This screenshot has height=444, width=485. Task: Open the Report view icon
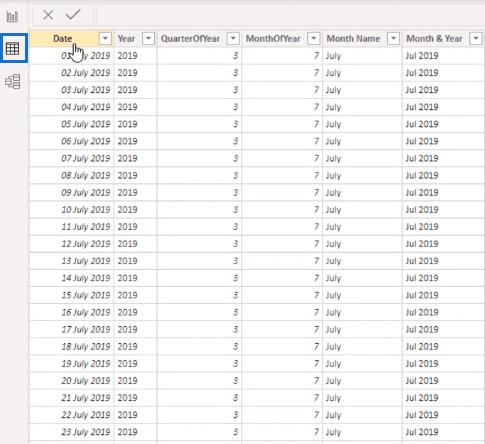click(x=12, y=16)
